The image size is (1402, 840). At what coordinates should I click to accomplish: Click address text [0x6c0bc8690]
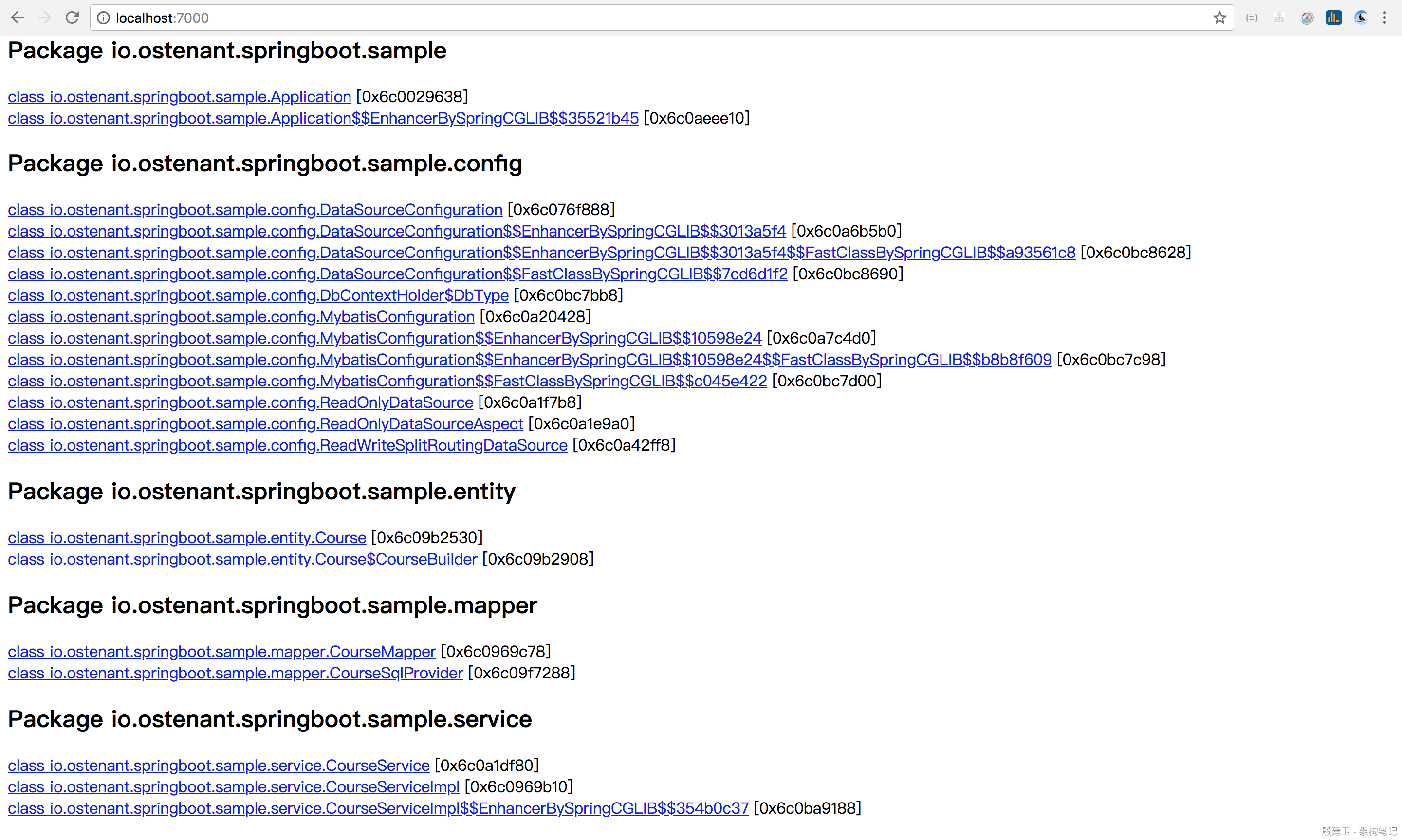click(848, 274)
